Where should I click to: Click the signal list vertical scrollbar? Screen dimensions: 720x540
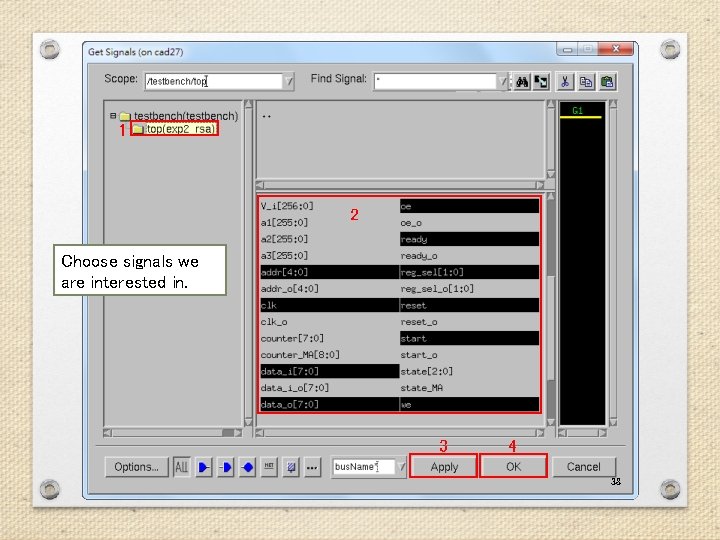pyautogui.click(x=551, y=309)
